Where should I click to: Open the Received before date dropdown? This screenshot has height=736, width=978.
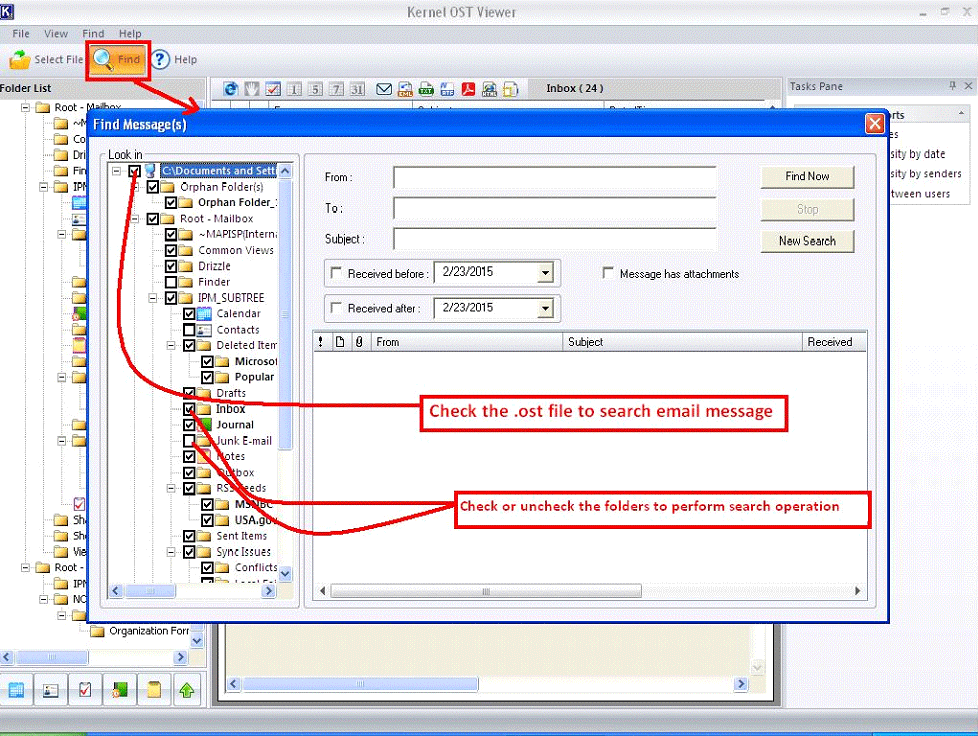tap(546, 273)
